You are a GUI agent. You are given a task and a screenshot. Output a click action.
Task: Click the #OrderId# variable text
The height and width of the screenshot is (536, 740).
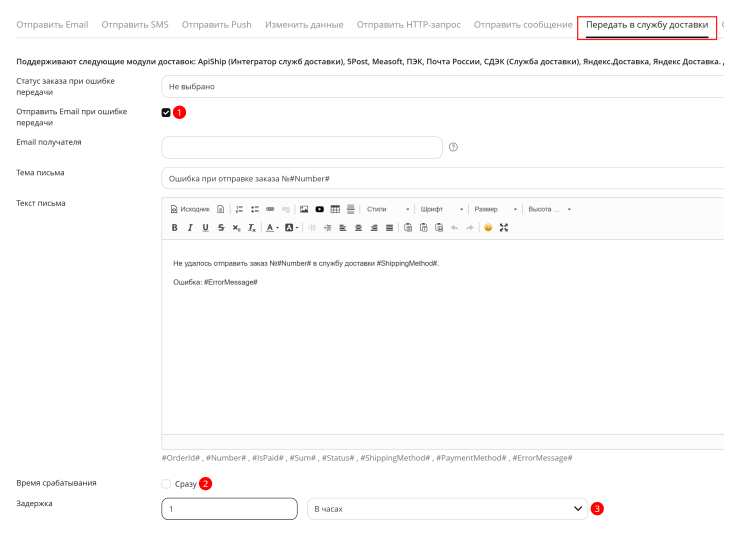[x=181, y=458]
